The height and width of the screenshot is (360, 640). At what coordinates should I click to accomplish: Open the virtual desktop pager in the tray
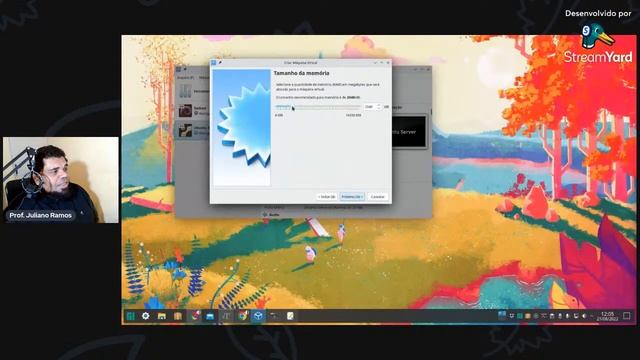pos(502,315)
